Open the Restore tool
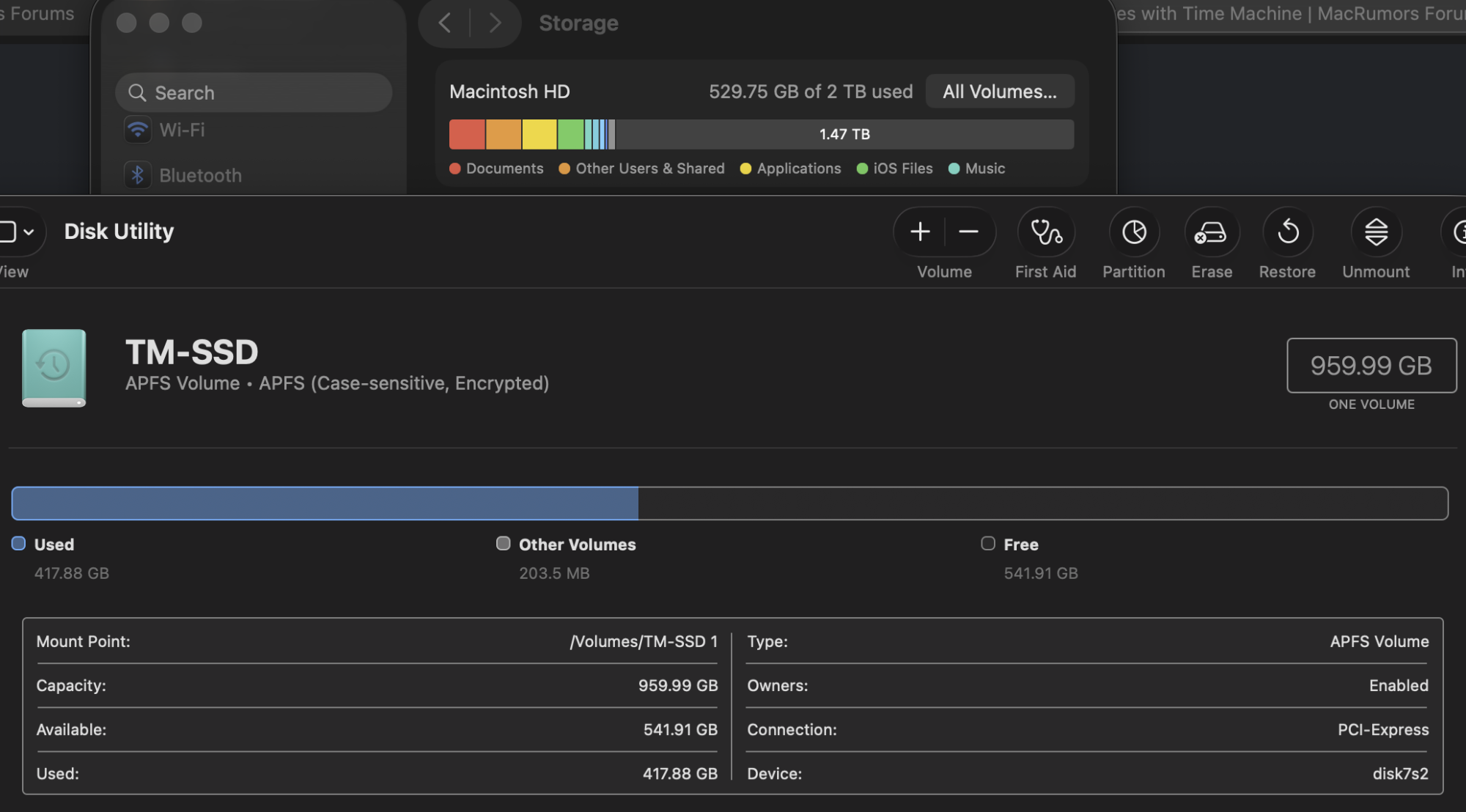Image resolution: width=1466 pixels, height=812 pixels. tap(1288, 233)
